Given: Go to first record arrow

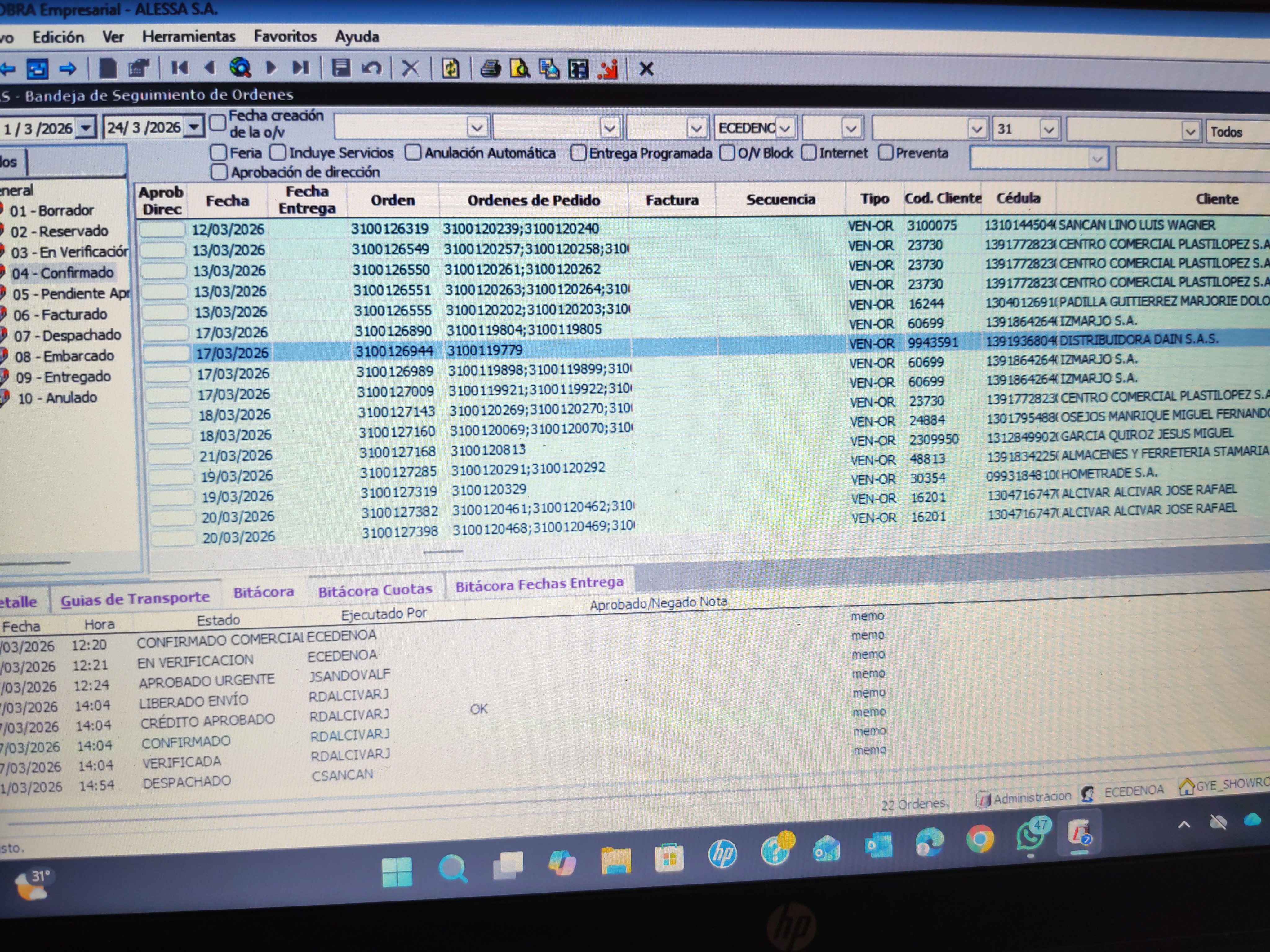Looking at the screenshot, I should [180, 68].
